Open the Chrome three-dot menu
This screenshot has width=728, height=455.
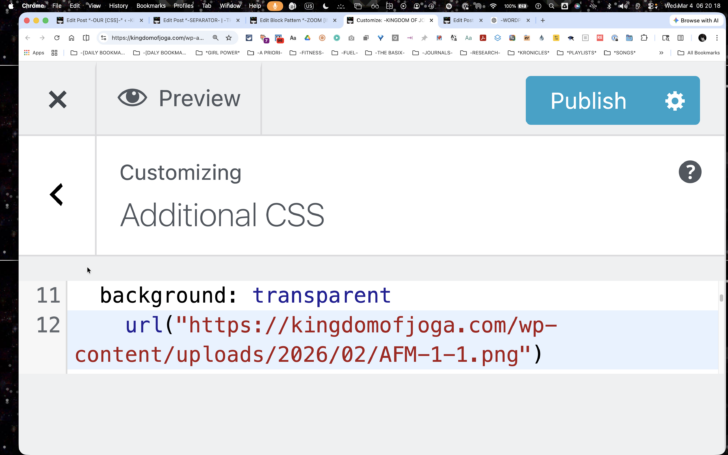pos(717,38)
